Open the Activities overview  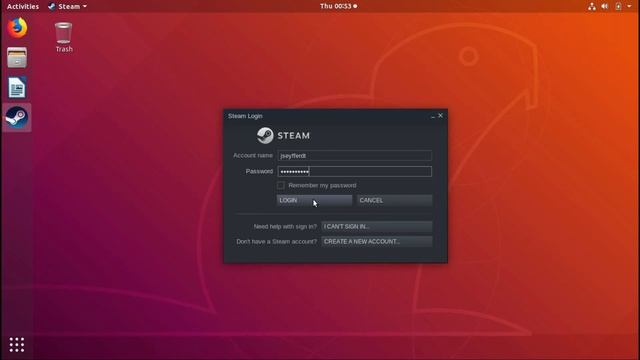[23, 6]
